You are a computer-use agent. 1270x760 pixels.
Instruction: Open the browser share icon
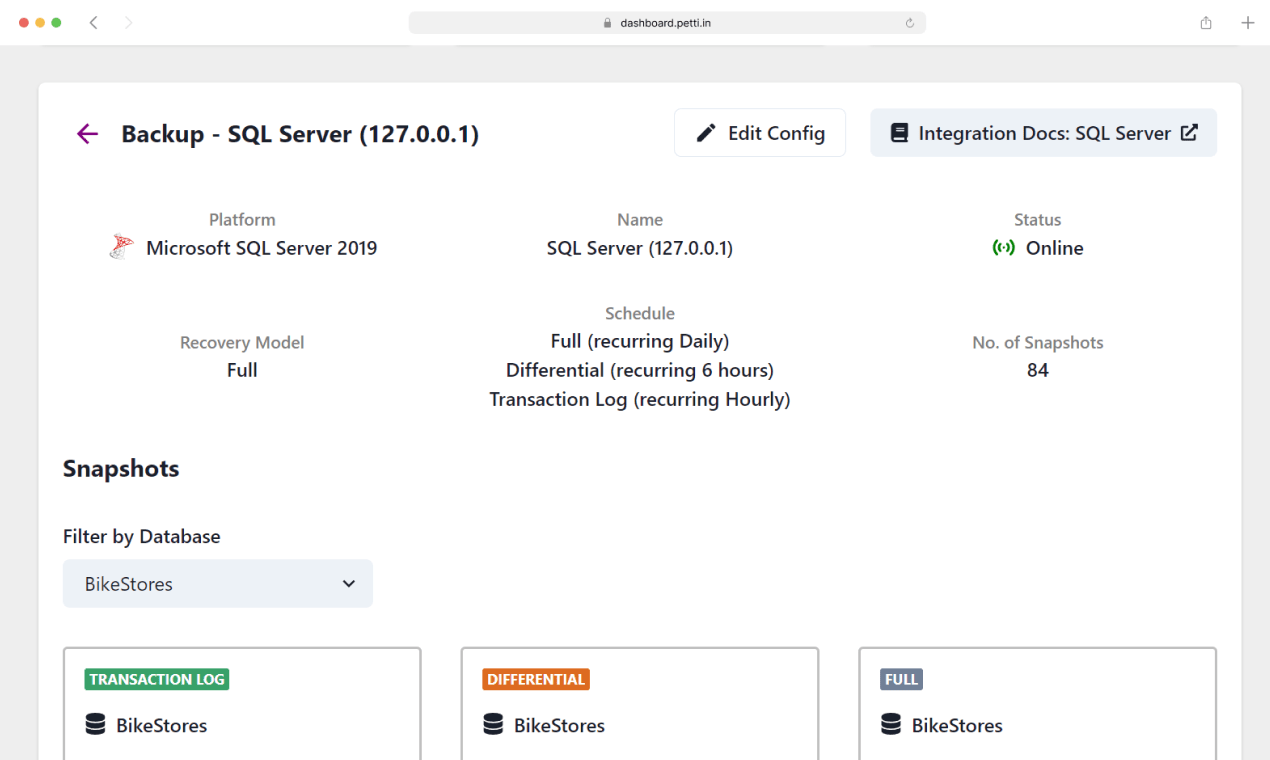click(1206, 22)
